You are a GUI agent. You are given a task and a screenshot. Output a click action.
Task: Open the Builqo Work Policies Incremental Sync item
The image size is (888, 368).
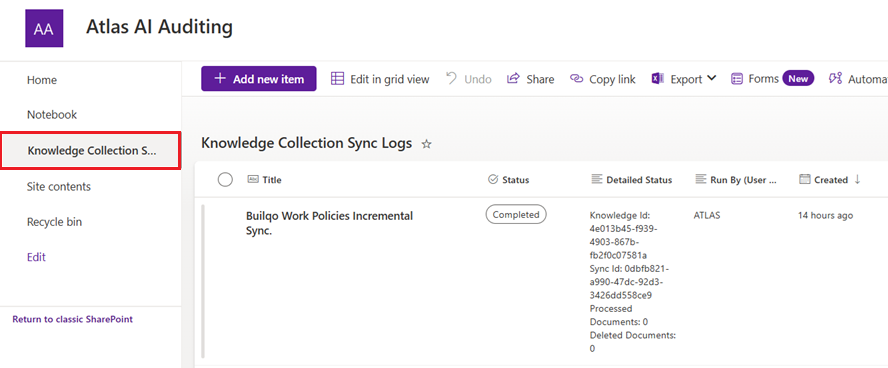(330, 223)
